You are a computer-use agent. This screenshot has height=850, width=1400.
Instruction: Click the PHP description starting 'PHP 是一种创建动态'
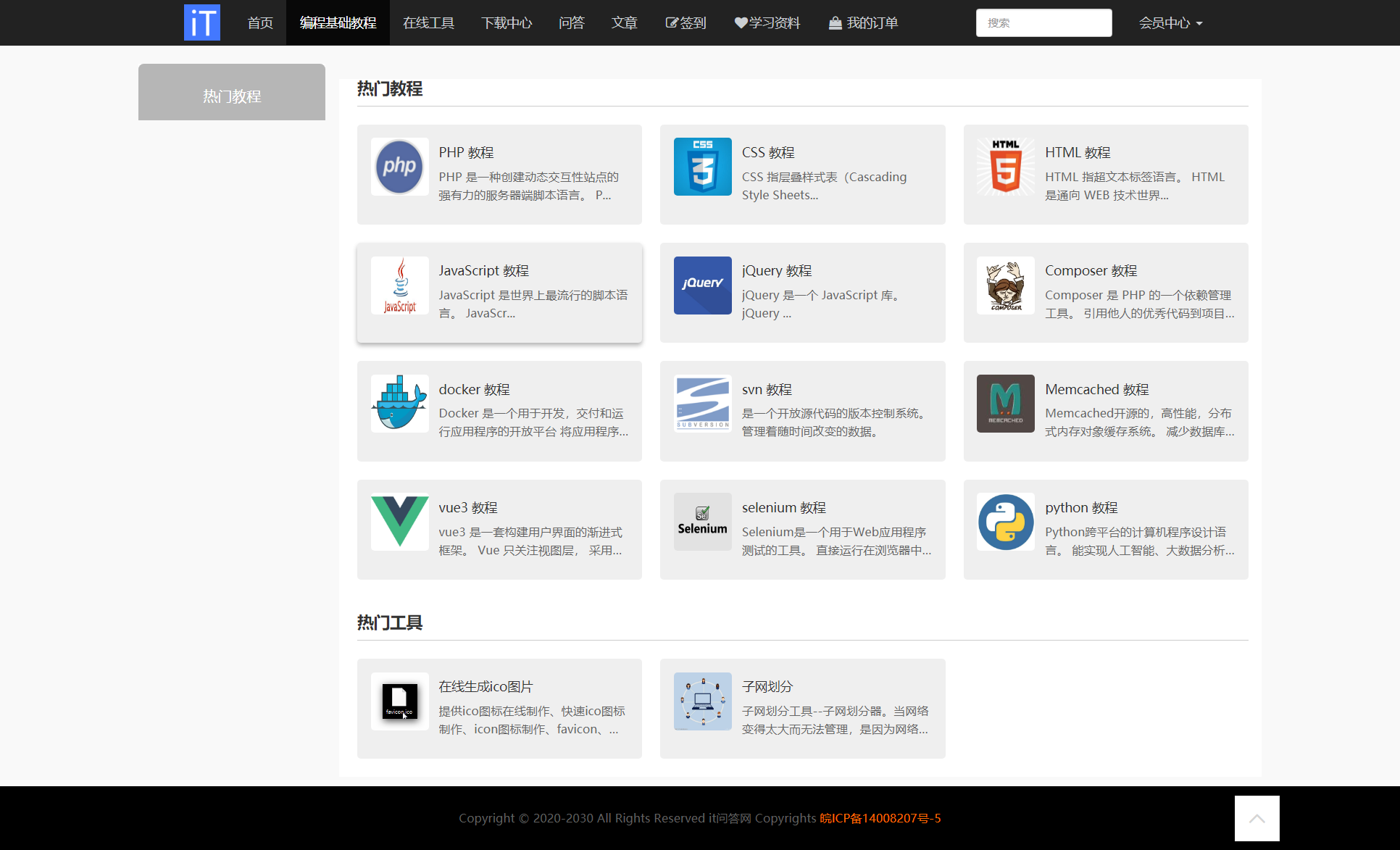[x=529, y=186]
